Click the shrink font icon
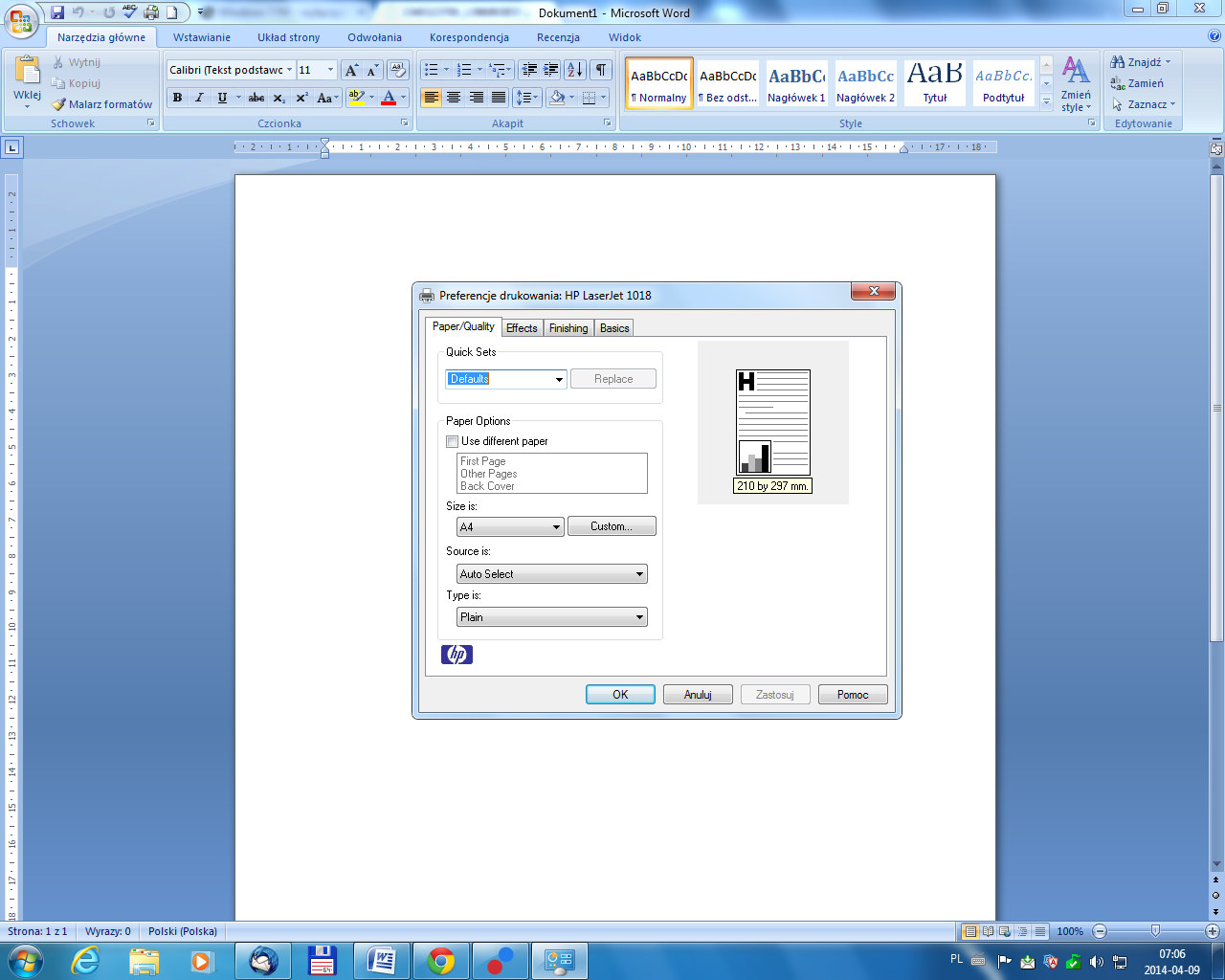Viewport: 1225px width, 980px height. 372,70
